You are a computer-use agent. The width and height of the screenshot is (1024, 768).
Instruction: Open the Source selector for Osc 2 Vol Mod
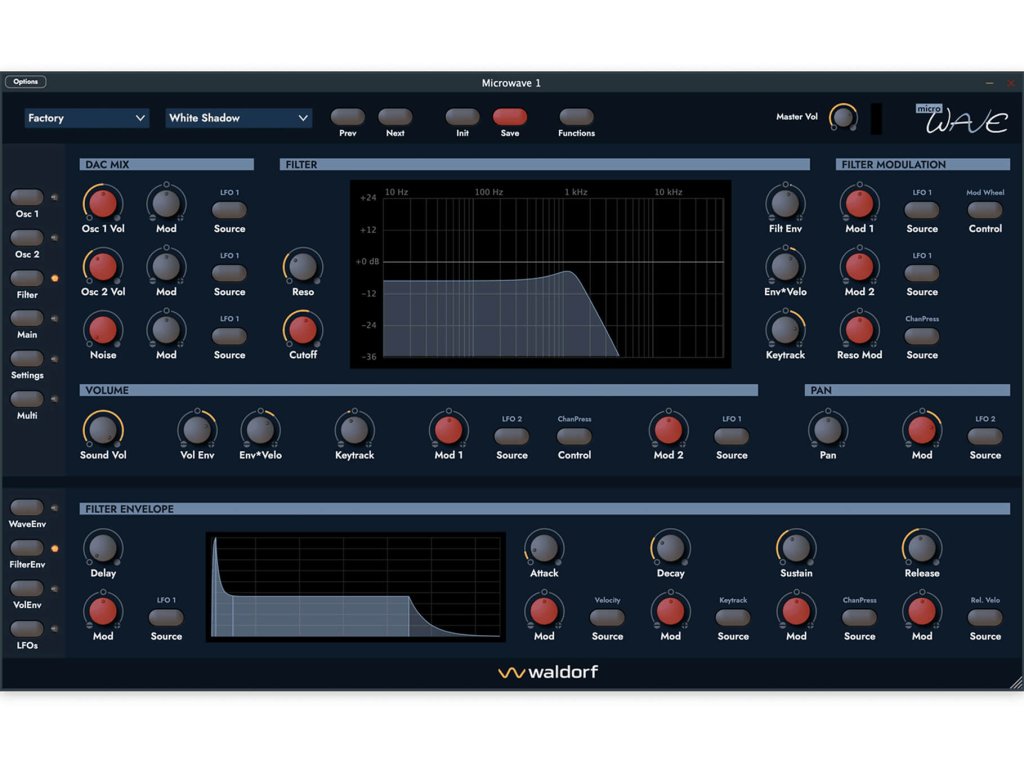coord(229,273)
